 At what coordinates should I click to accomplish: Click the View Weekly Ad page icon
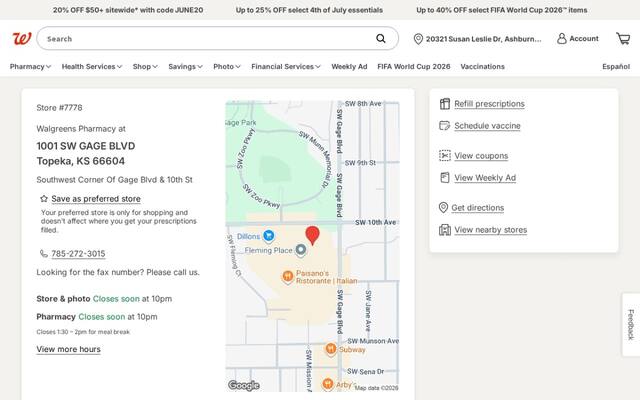tap(444, 178)
